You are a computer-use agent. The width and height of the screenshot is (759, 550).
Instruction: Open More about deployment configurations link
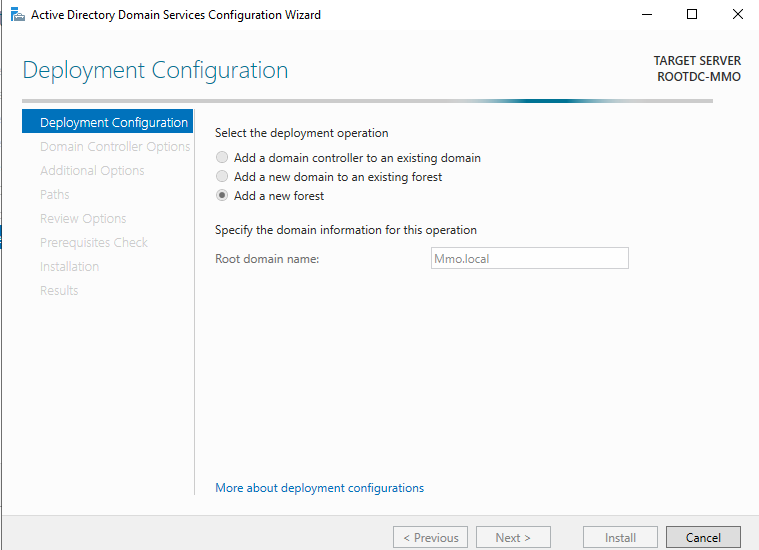pos(319,488)
